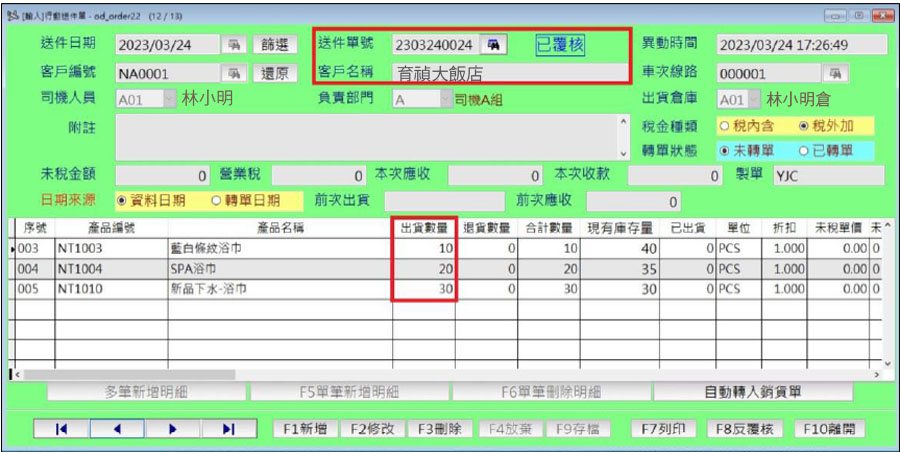Click F10離開 exit button
The height and width of the screenshot is (452, 900).
click(829, 428)
